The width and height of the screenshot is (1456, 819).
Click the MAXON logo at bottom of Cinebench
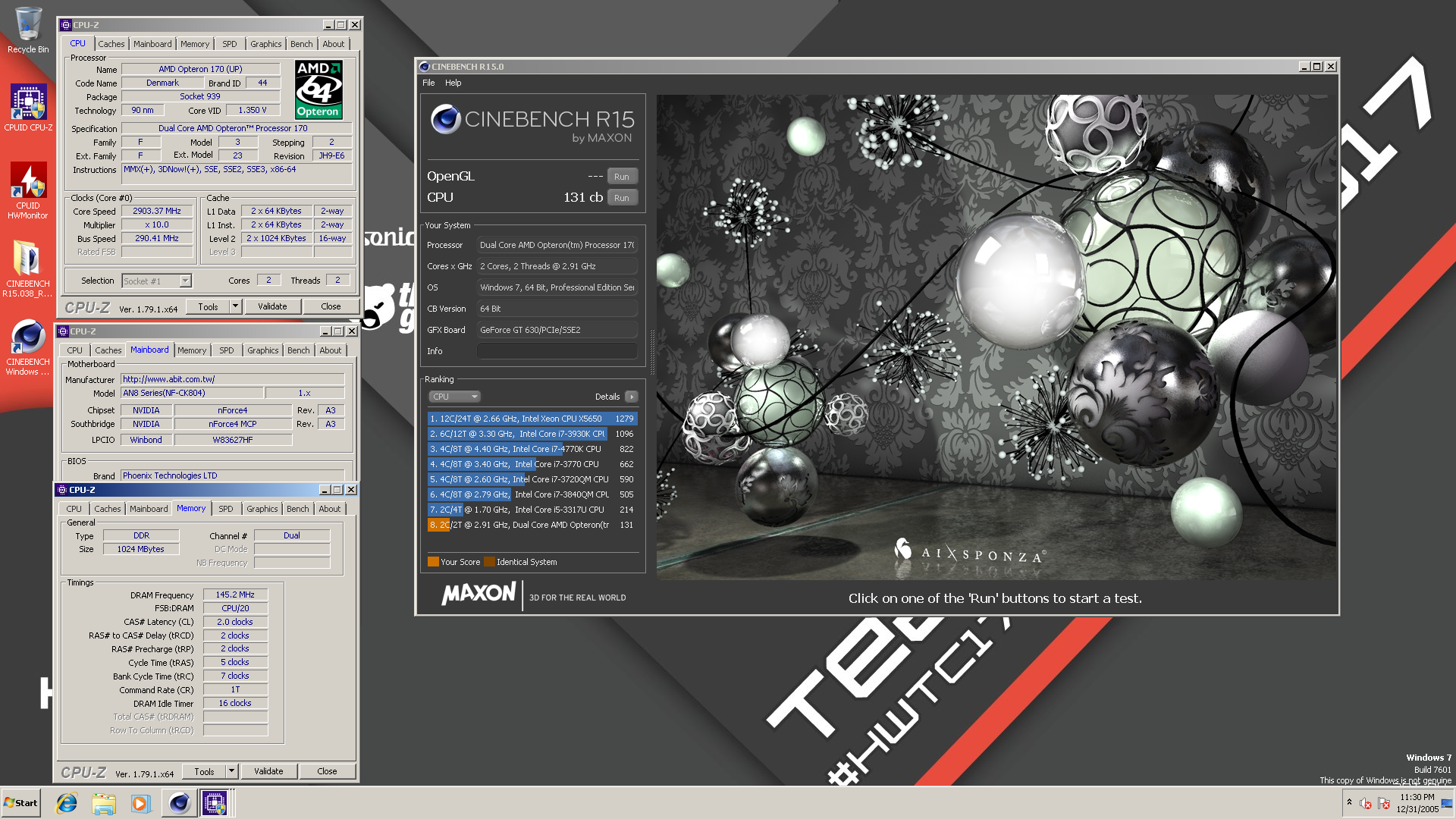pos(479,593)
